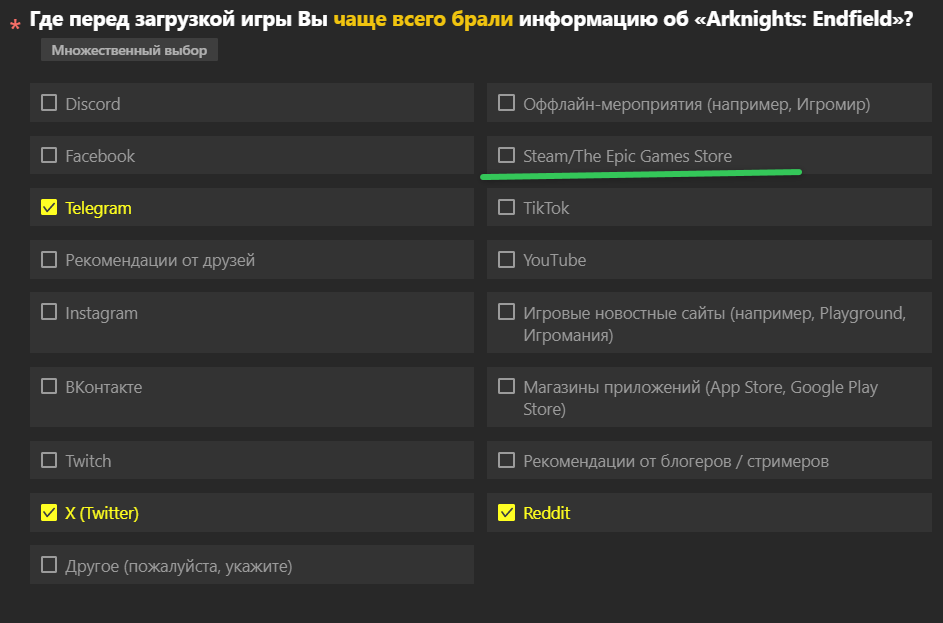Tick the ВКонтакте checkbox

pyautogui.click(x=49, y=386)
